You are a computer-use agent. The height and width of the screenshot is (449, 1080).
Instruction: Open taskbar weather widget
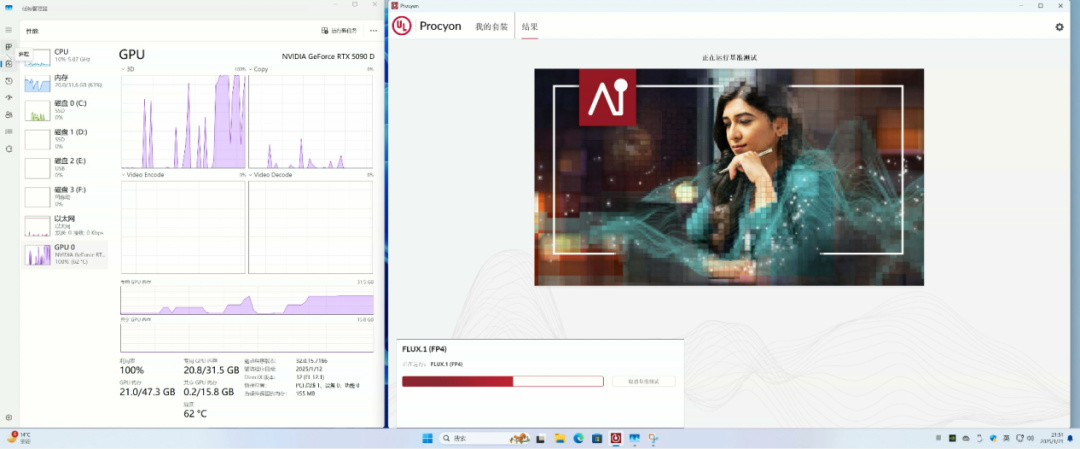click(x=19, y=438)
